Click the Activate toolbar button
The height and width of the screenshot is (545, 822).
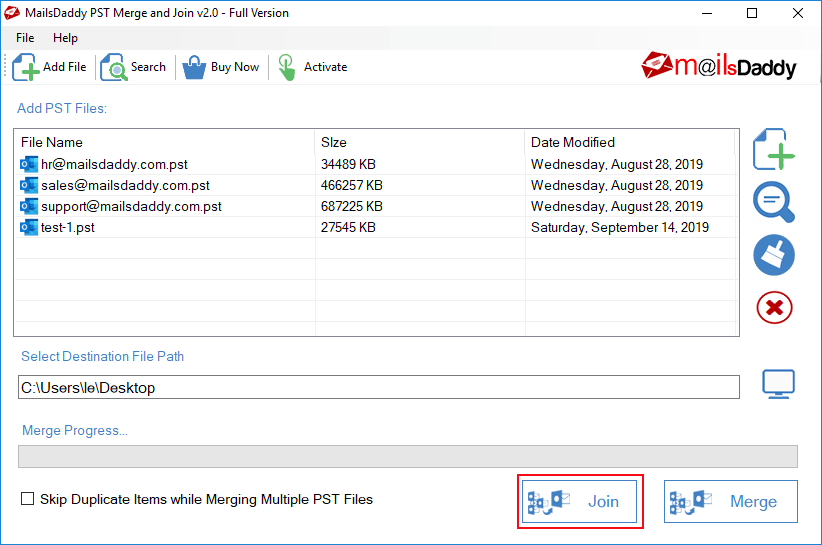coord(312,67)
